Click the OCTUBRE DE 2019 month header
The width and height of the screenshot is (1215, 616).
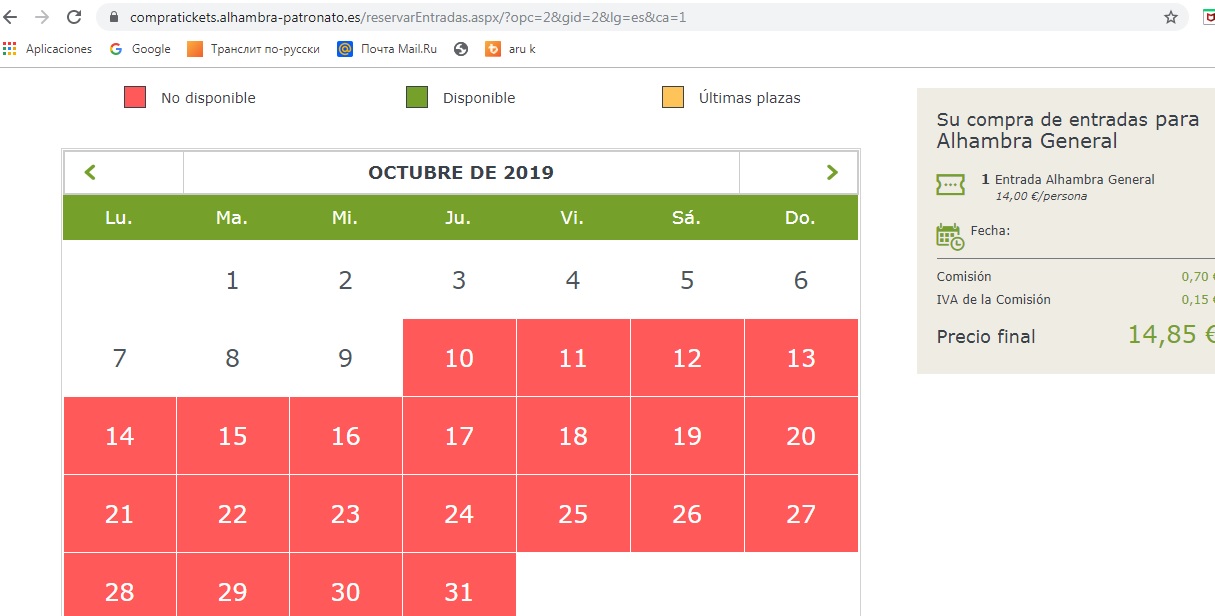tap(461, 172)
